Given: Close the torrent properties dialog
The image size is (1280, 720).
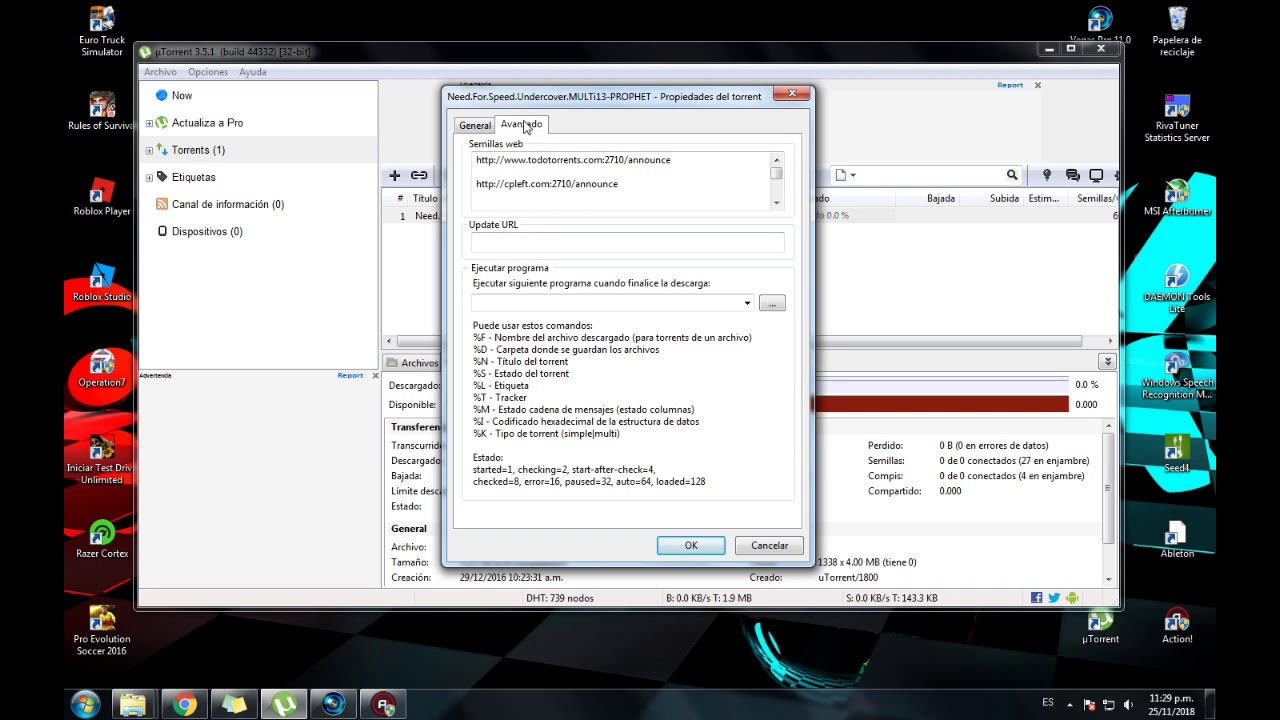Looking at the screenshot, I should click(x=792, y=94).
